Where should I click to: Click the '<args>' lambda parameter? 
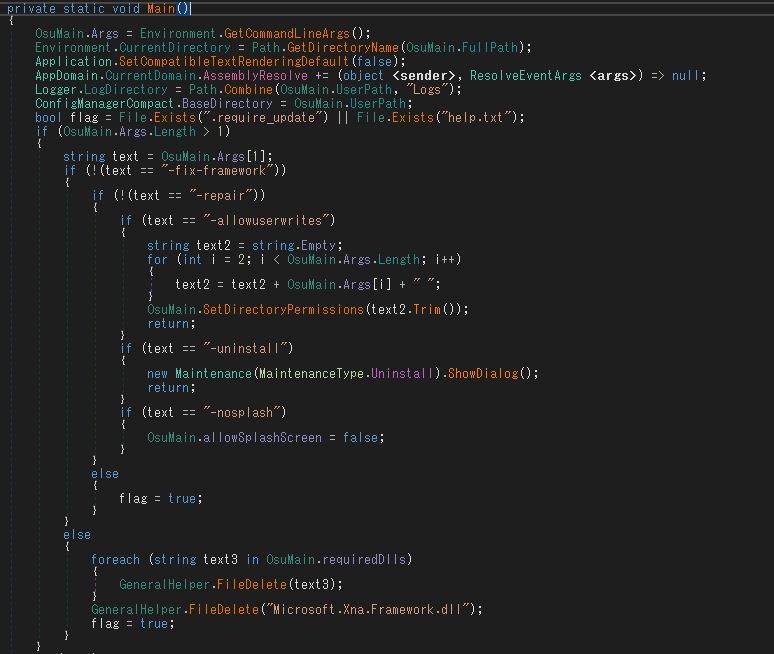(613, 76)
